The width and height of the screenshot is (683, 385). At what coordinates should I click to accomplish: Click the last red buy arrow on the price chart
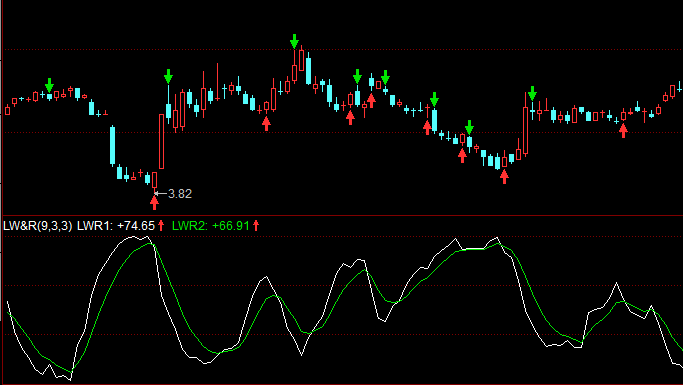623,130
